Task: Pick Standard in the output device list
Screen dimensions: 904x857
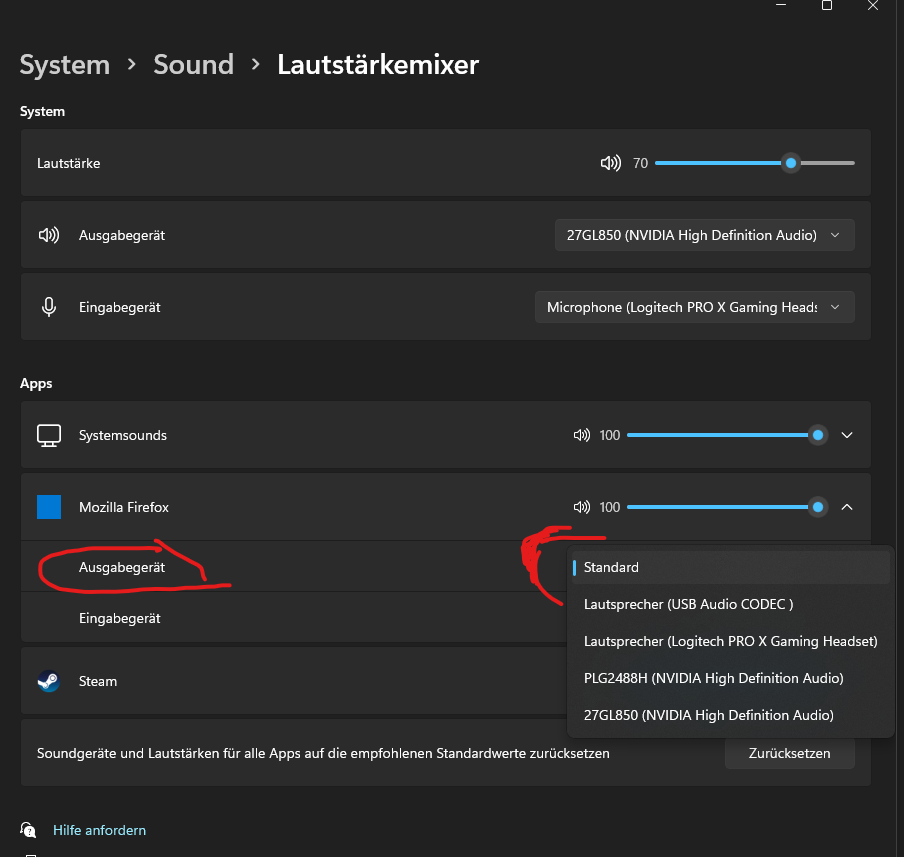Action: click(611, 567)
